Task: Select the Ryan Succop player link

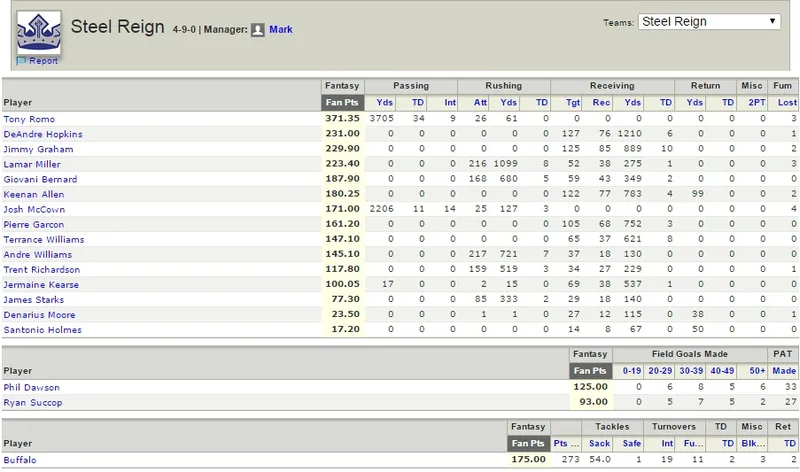Action: pyautogui.click(x=33, y=403)
